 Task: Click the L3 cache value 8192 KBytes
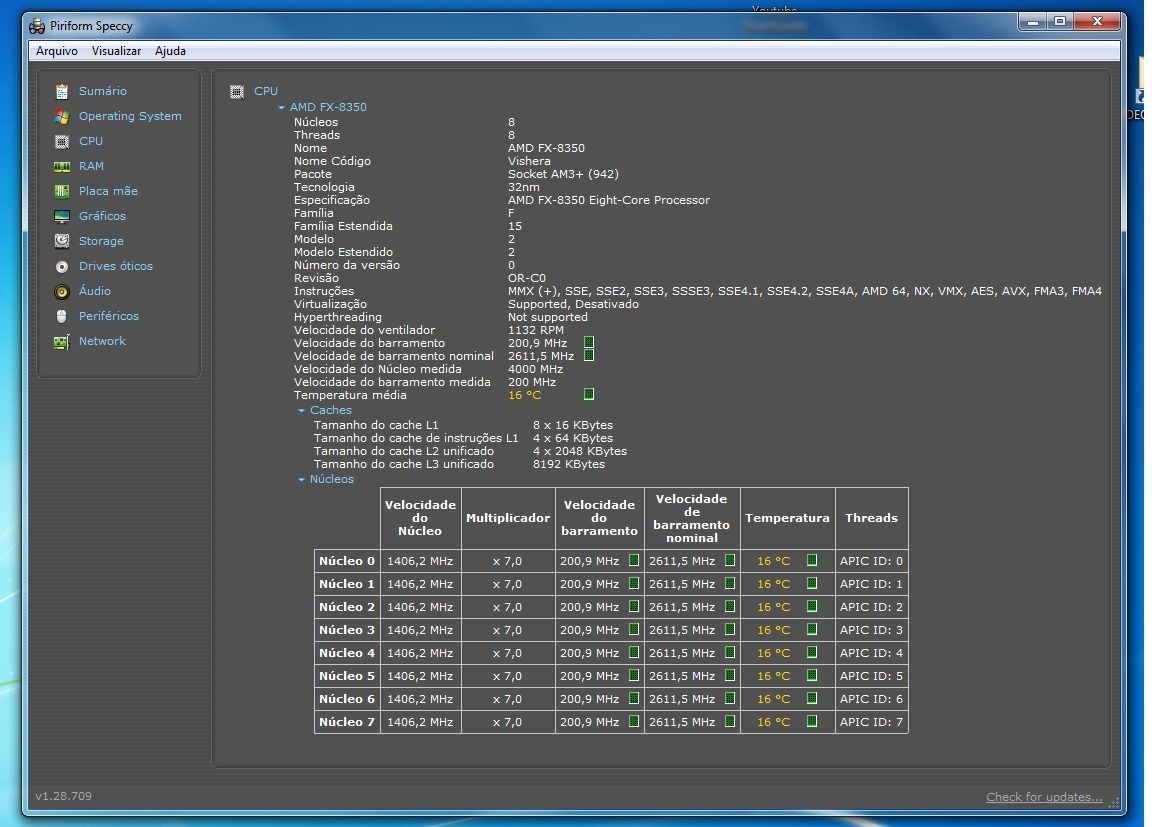(569, 464)
